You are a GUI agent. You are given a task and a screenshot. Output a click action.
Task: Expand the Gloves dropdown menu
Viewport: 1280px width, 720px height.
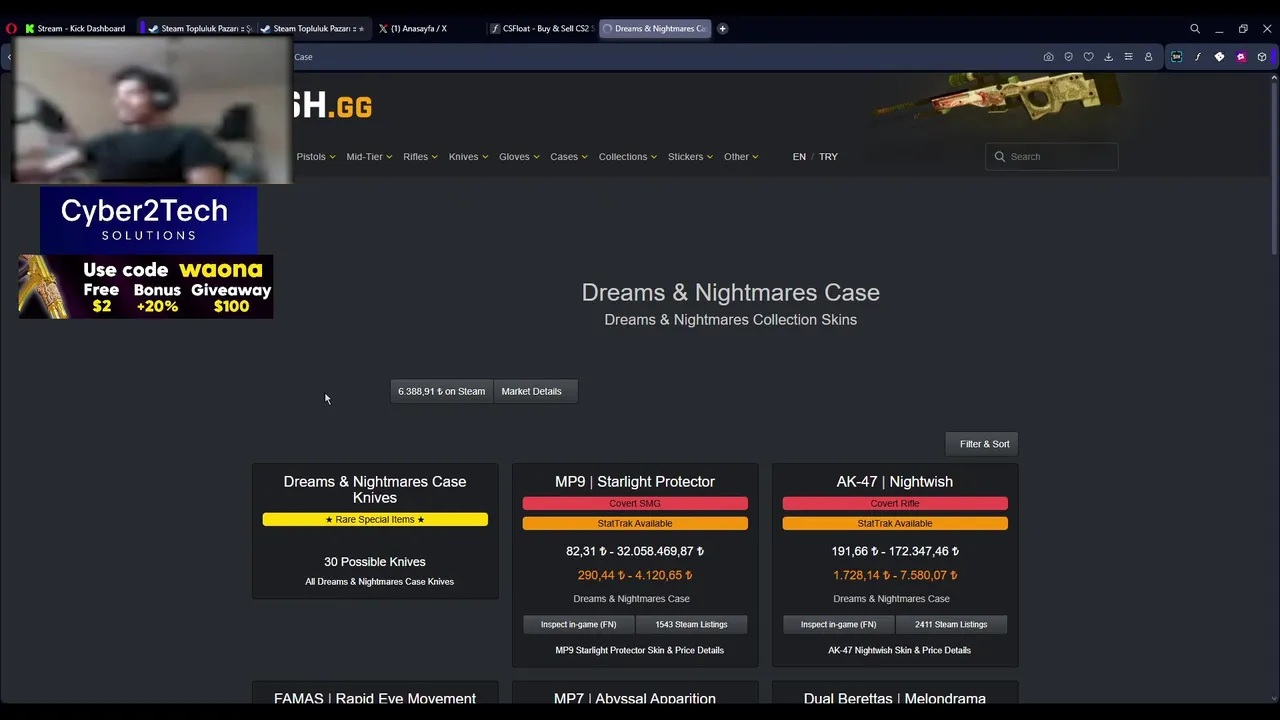coord(519,157)
